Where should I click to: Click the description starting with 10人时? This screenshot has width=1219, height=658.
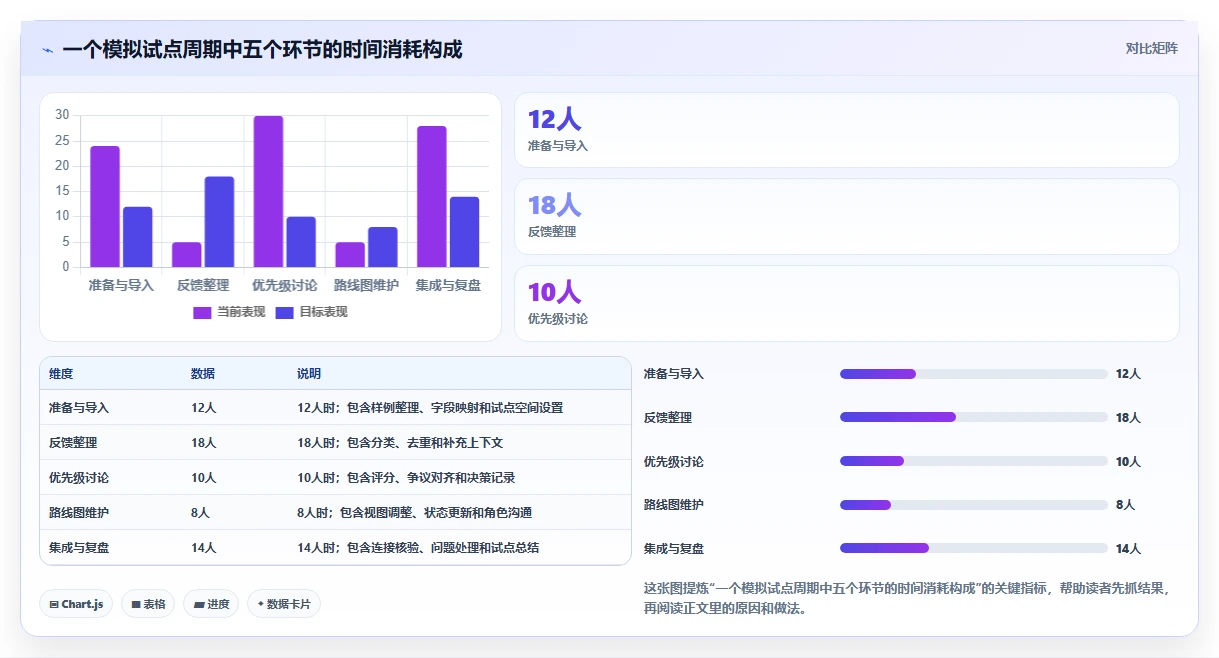click(406, 477)
